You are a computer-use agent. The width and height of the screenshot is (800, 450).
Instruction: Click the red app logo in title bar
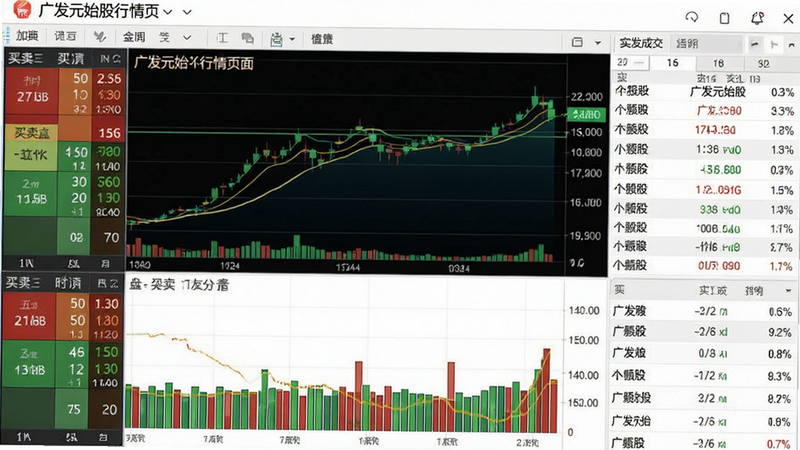pos(21,10)
